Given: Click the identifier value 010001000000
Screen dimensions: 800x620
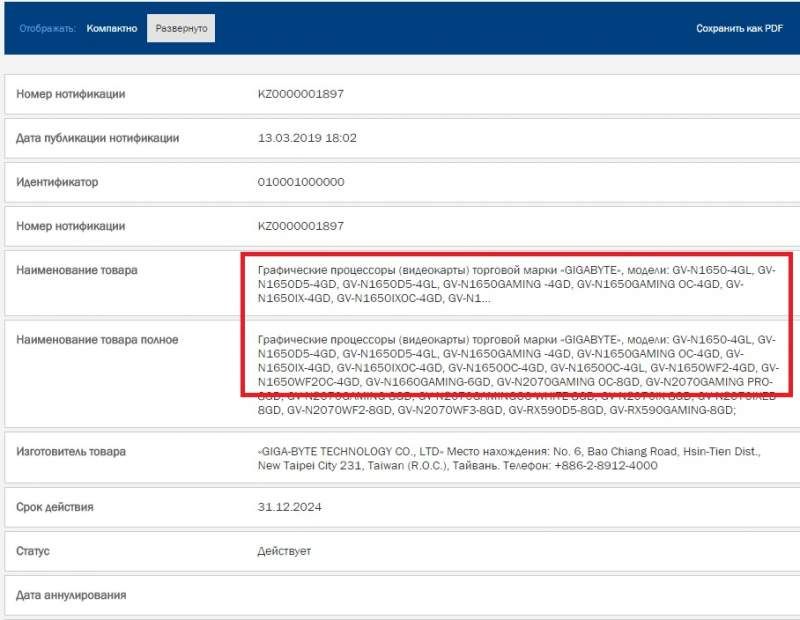Looking at the screenshot, I should click(301, 182).
